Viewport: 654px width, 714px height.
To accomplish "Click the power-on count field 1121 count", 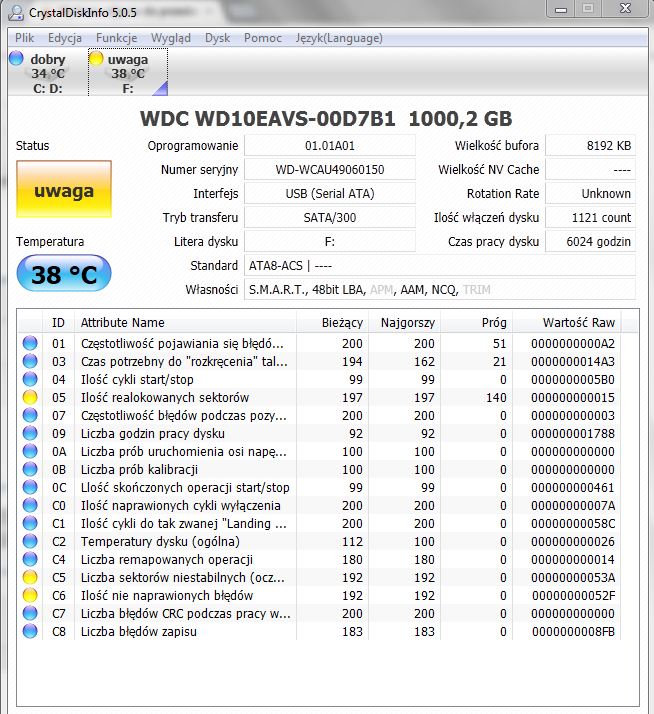I will pos(590,218).
